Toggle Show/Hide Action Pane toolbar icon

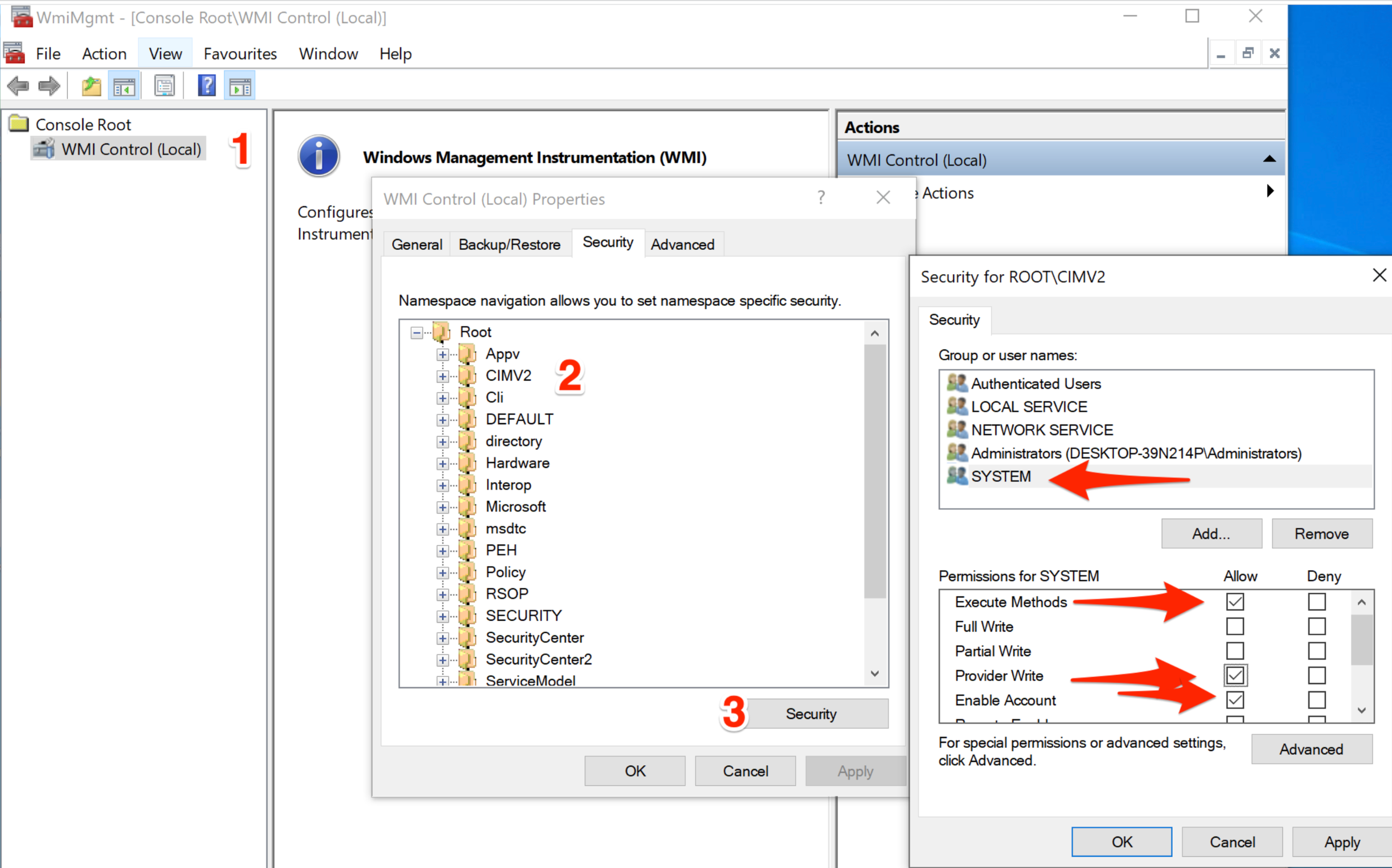(x=240, y=87)
